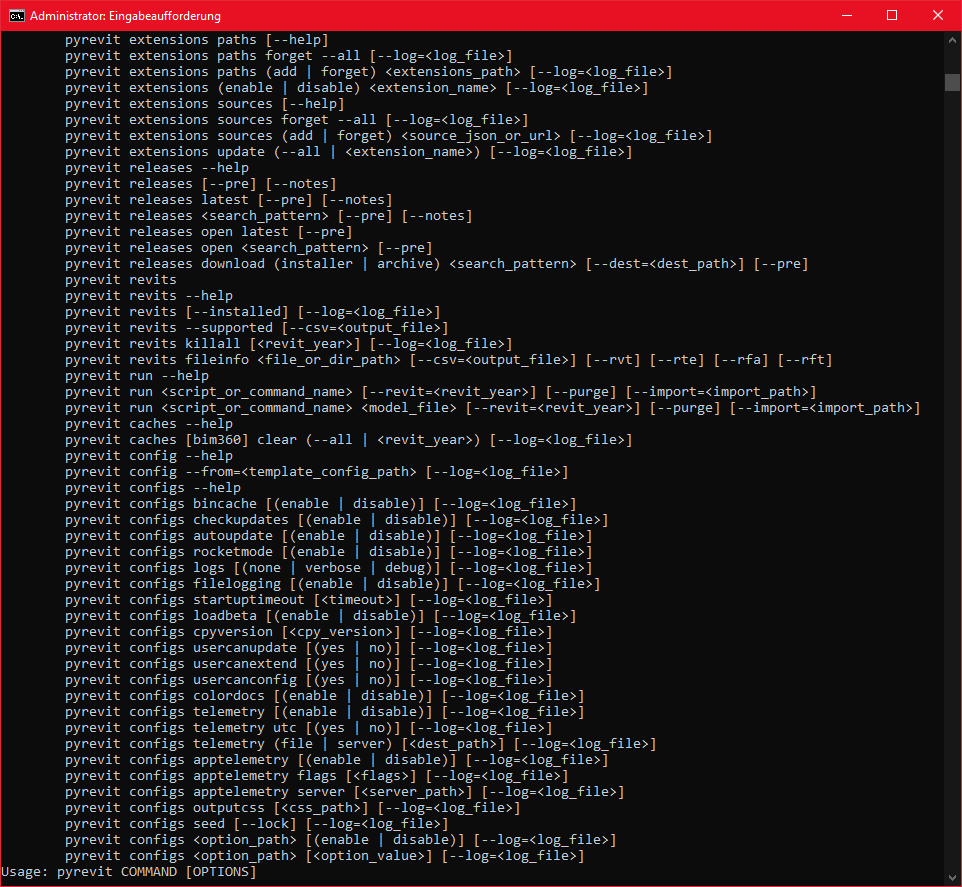Select the 'pyrevit configs seed [--lock]' line
Image resolution: width=962 pixels, height=887 pixels.
point(220,823)
